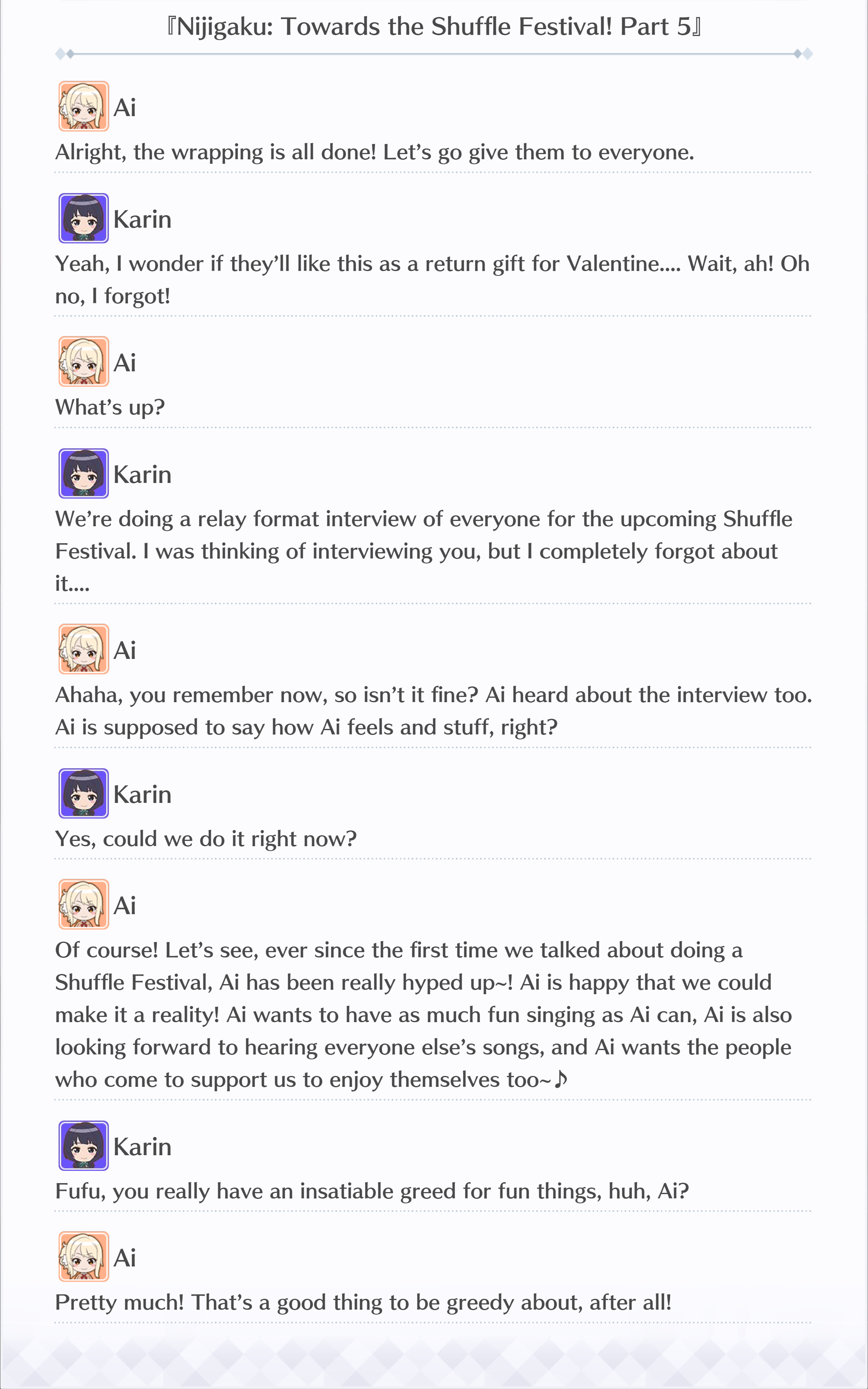Select Karin's avatar above the "Fufu" message

(x=83, y=1146)
